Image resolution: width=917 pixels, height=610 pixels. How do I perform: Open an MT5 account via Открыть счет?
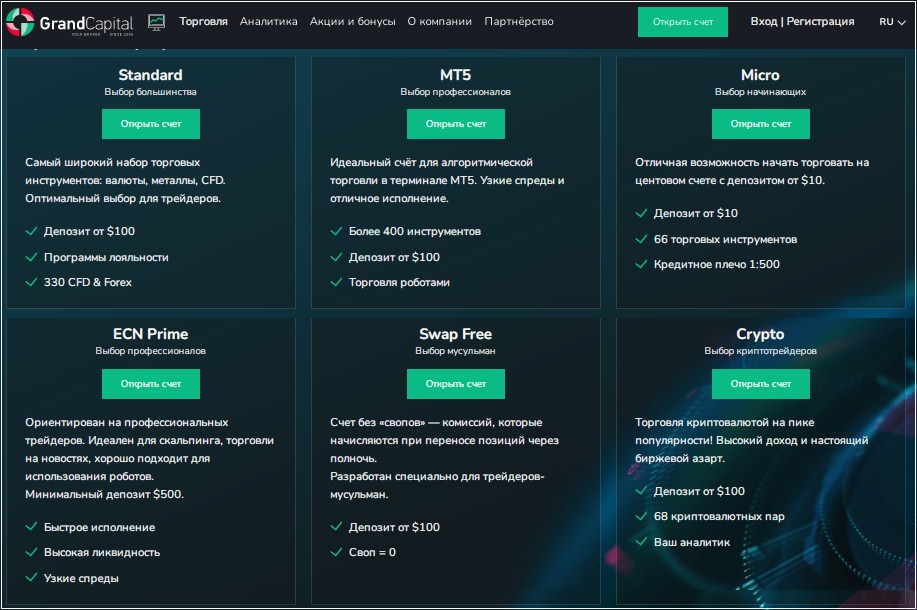pos(456,124)
